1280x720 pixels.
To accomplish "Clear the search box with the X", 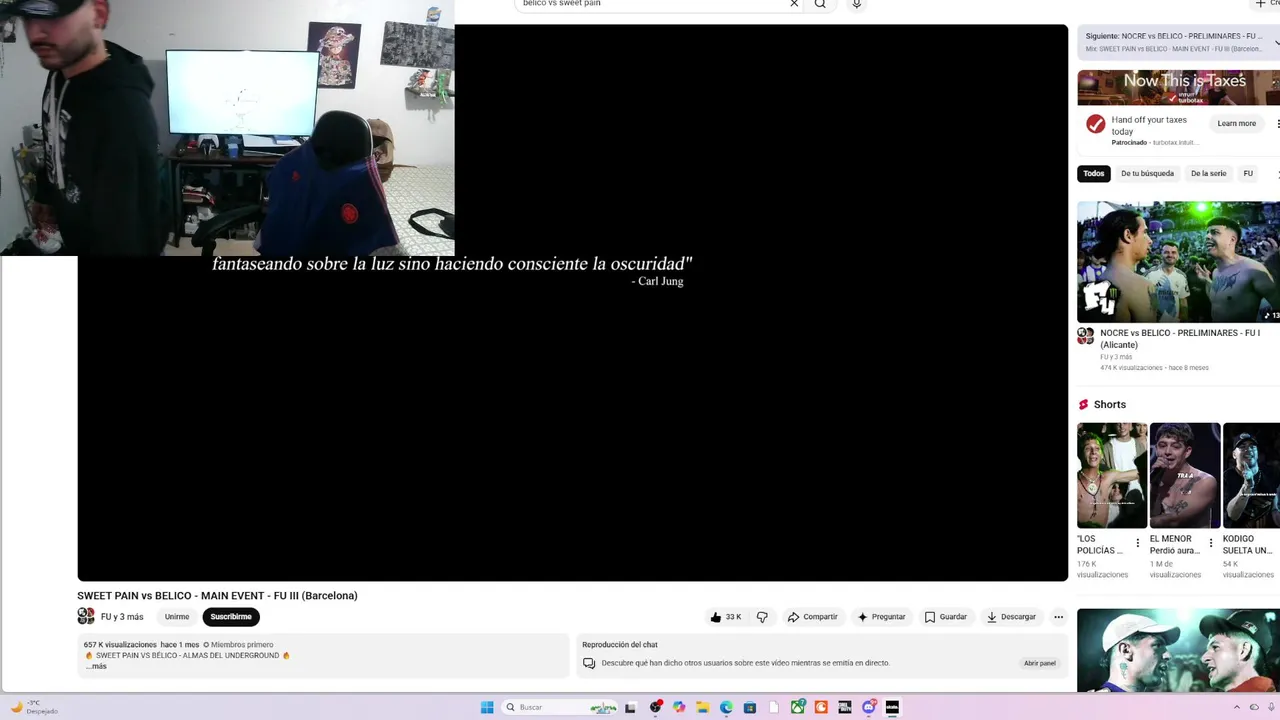I will tap(794, 4).
